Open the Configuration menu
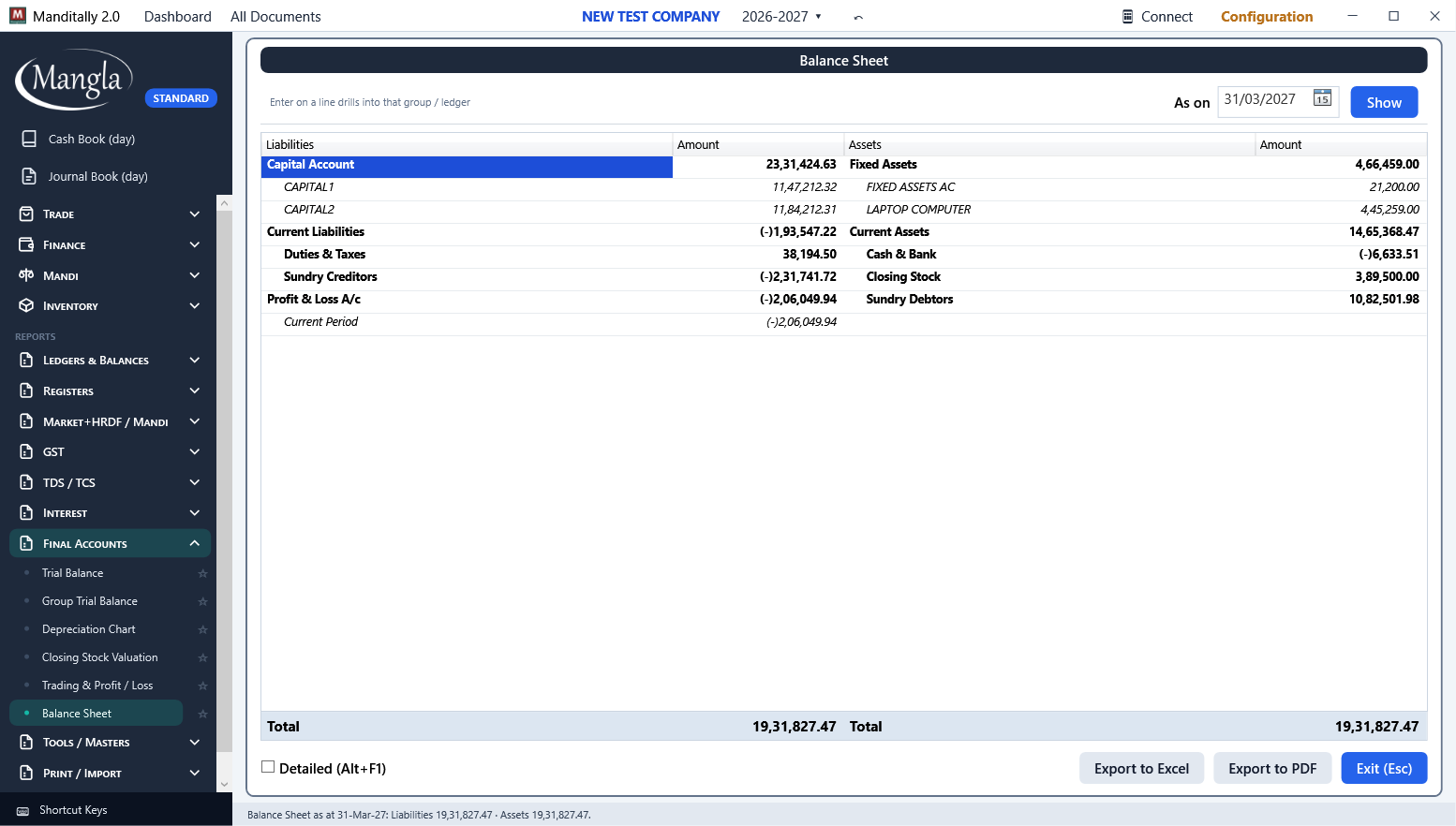 [x=1267, y=17]
